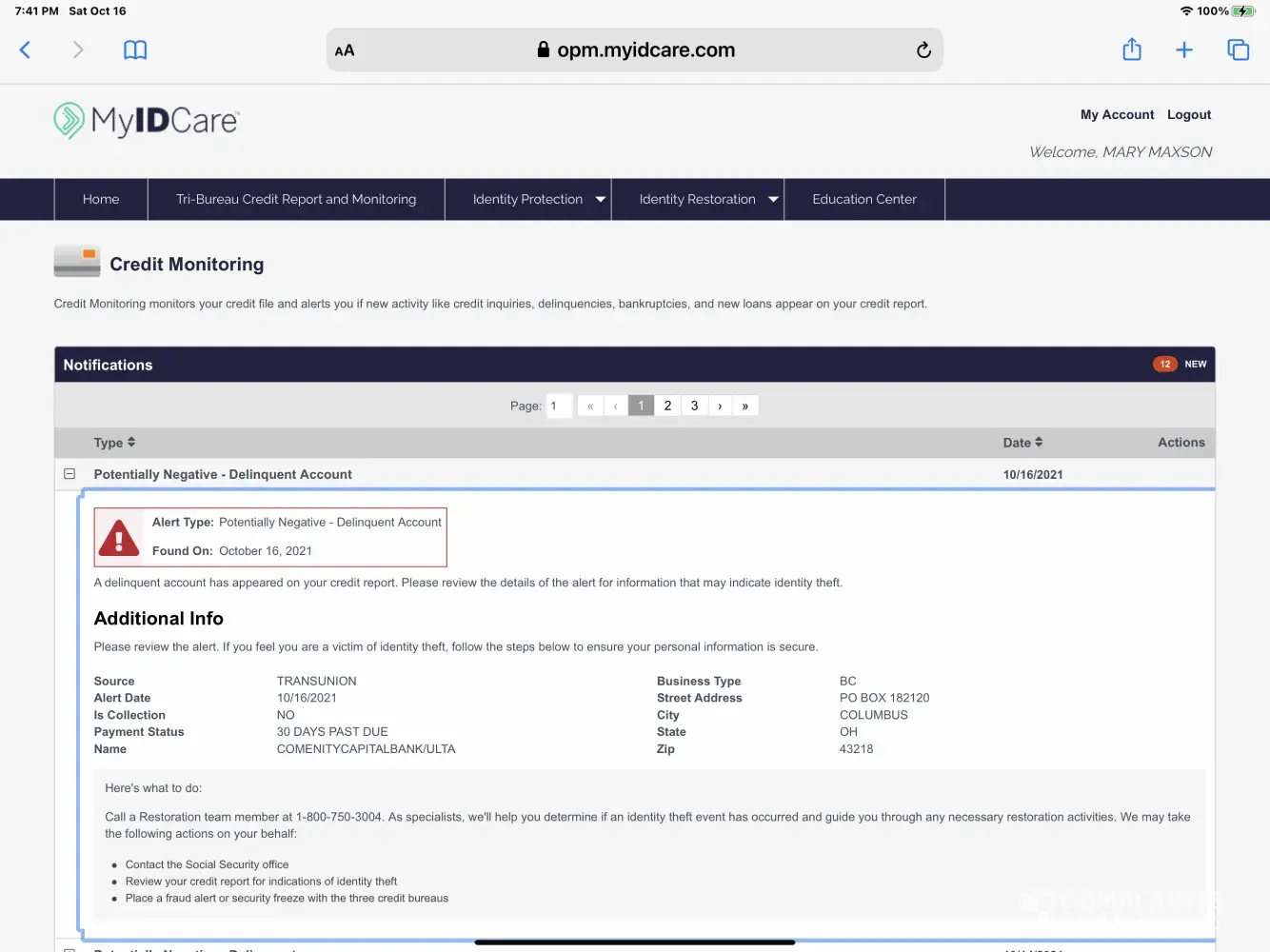The image size is (1270, 952).
Task: Open Tri-Bureau Credit Report and Monitoring
Action: click(x=296, y=200)
